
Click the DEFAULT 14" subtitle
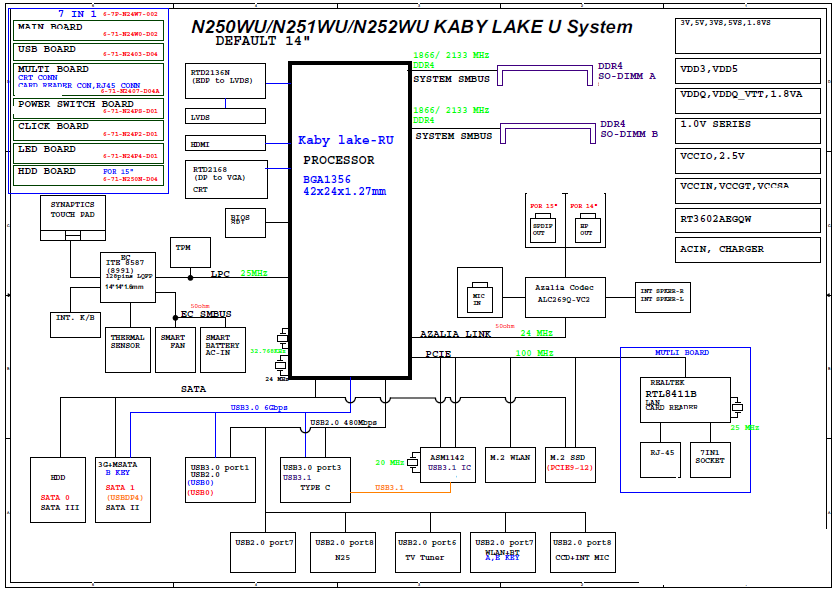click(x=262, y=41)
